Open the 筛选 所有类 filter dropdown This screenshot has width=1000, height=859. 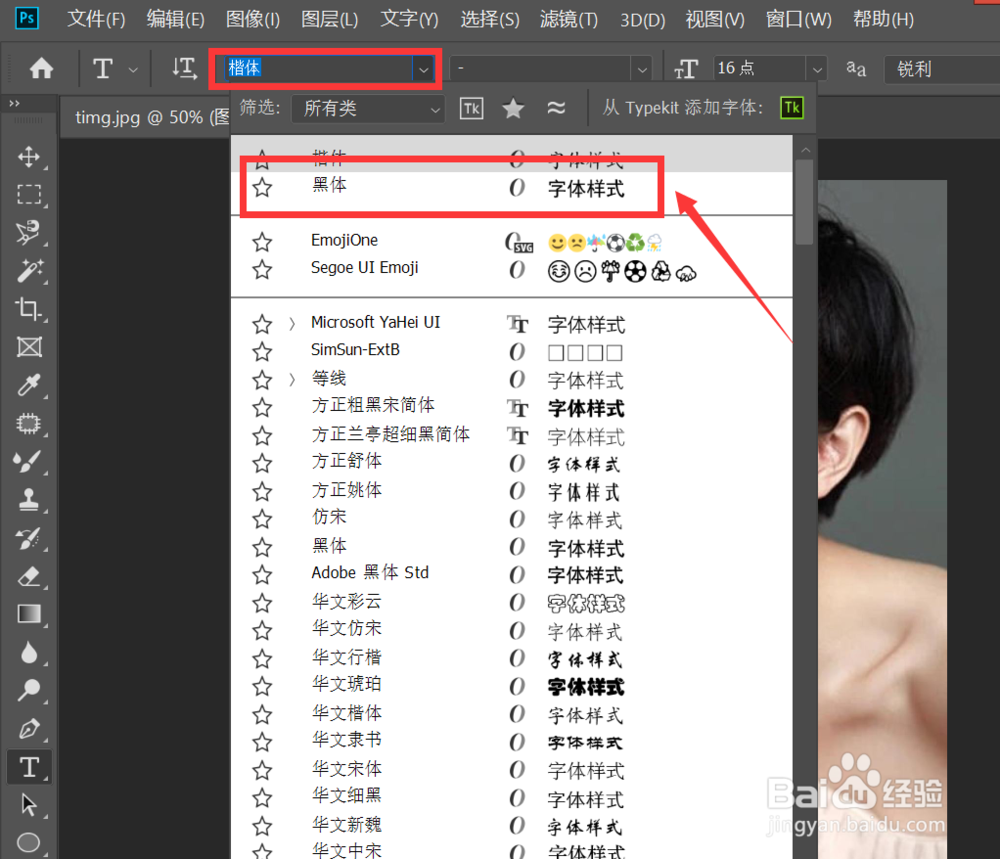tap(367, 108)
